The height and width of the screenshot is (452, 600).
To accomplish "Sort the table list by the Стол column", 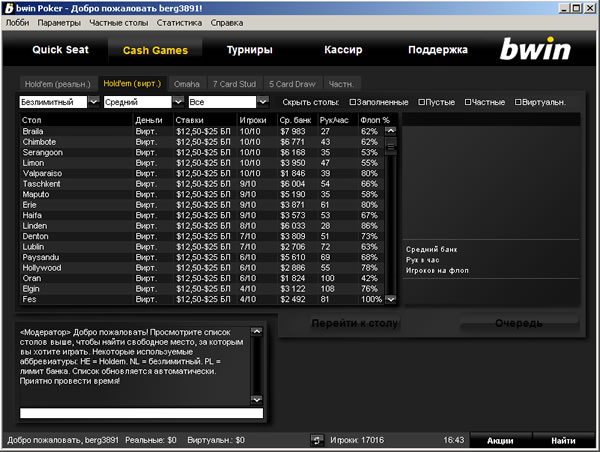I will (76, 120).
